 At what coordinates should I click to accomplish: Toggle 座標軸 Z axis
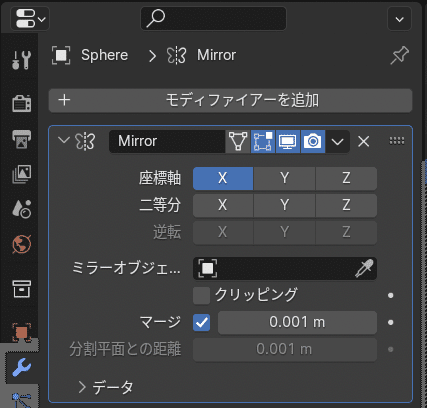pyautogui.click(x=346, y=178)
